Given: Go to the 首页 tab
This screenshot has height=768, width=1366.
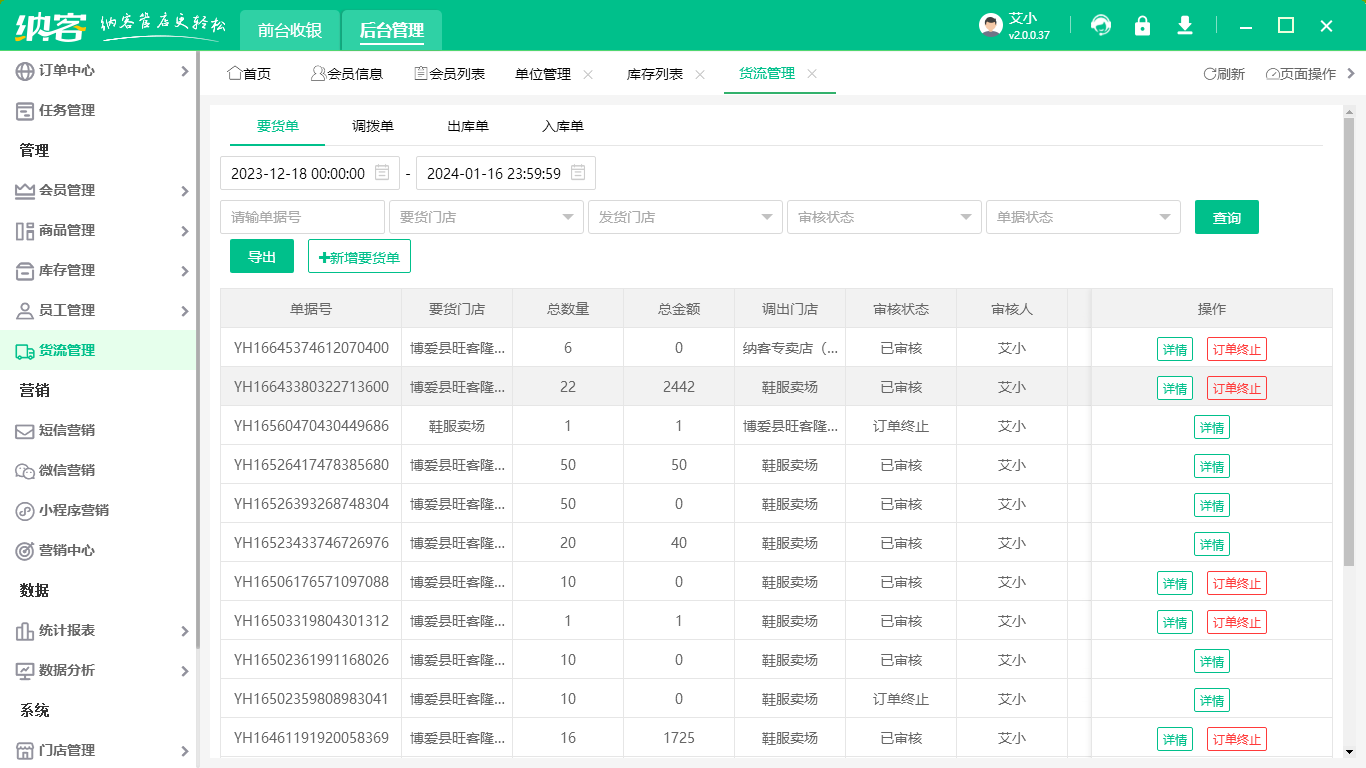Looking at the screenshot, I should click(x=250, y=74).
